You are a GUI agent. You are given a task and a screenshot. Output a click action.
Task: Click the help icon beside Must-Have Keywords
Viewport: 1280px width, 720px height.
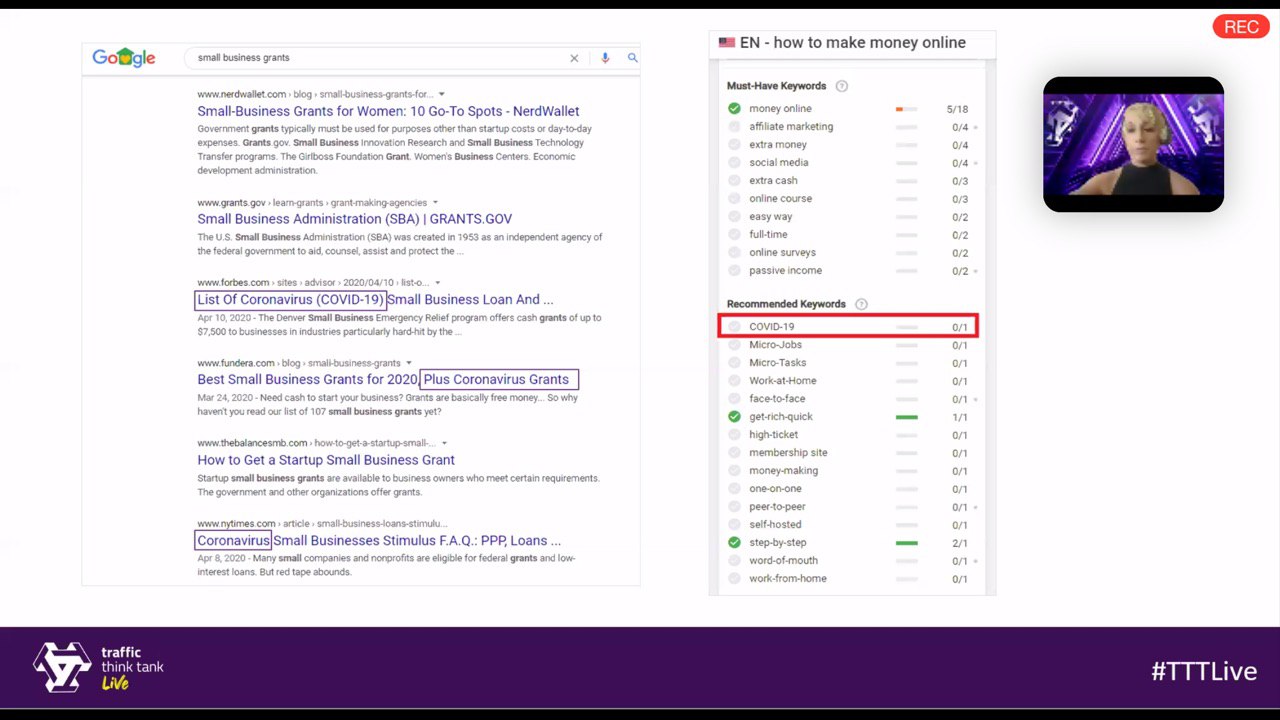841,86
